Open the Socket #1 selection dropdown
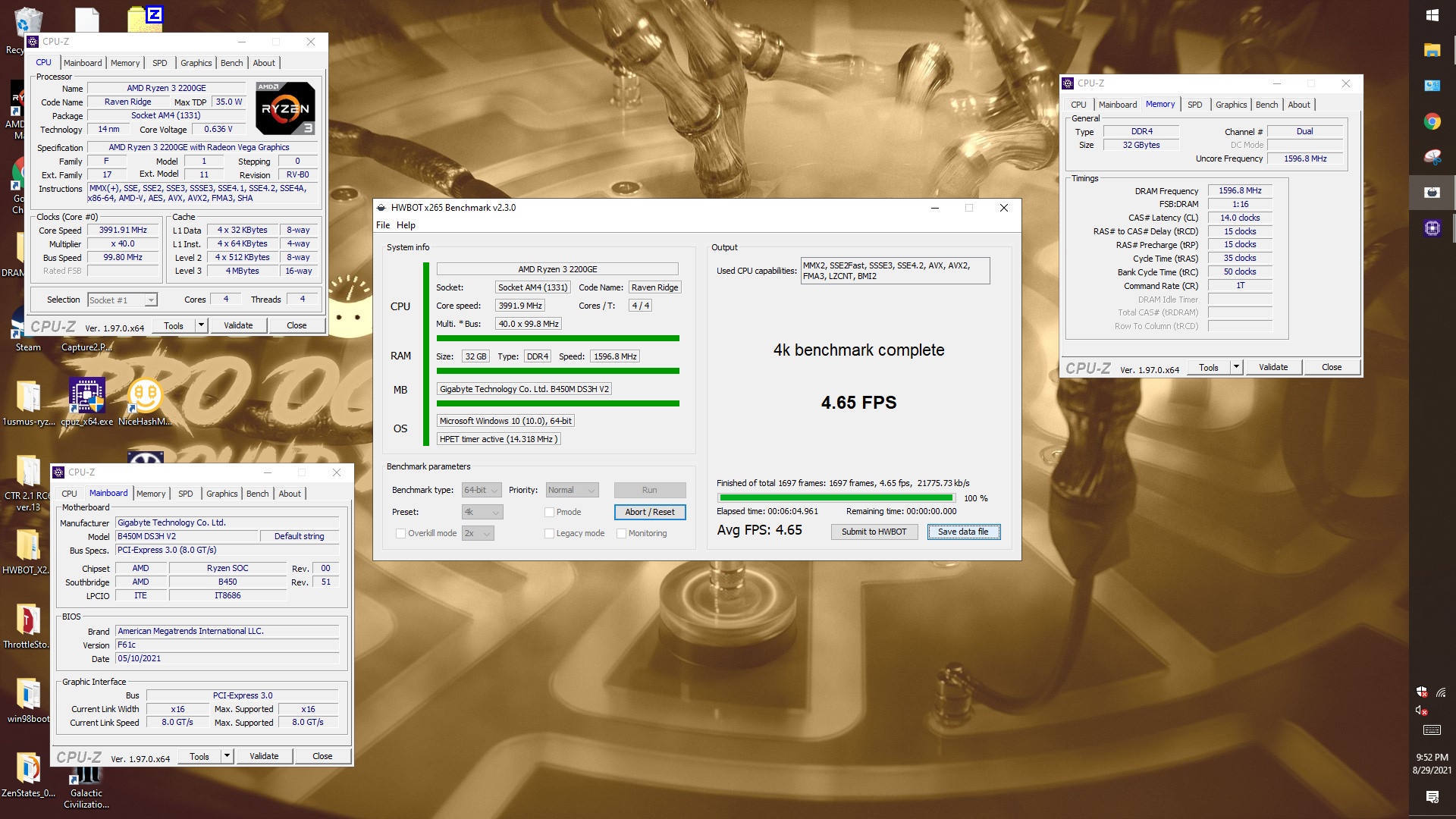The width and height of the screenshot is (1456, 819). click(x=122, y=300)
